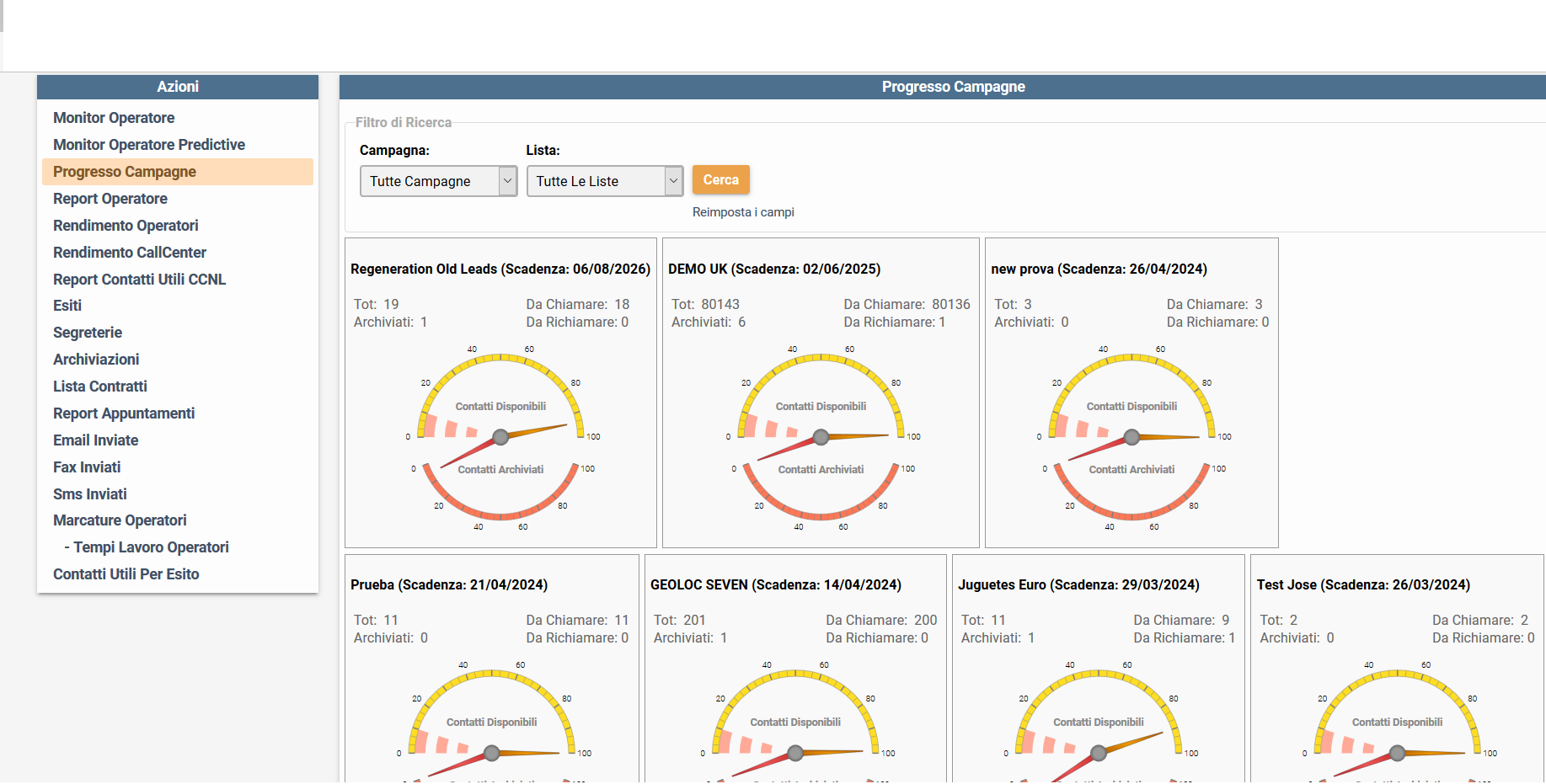Viewport: 1546px width, 784px height.
Task: Open Monitor Operatore from the Azioni menu
Action: click(x=114, y=118)
